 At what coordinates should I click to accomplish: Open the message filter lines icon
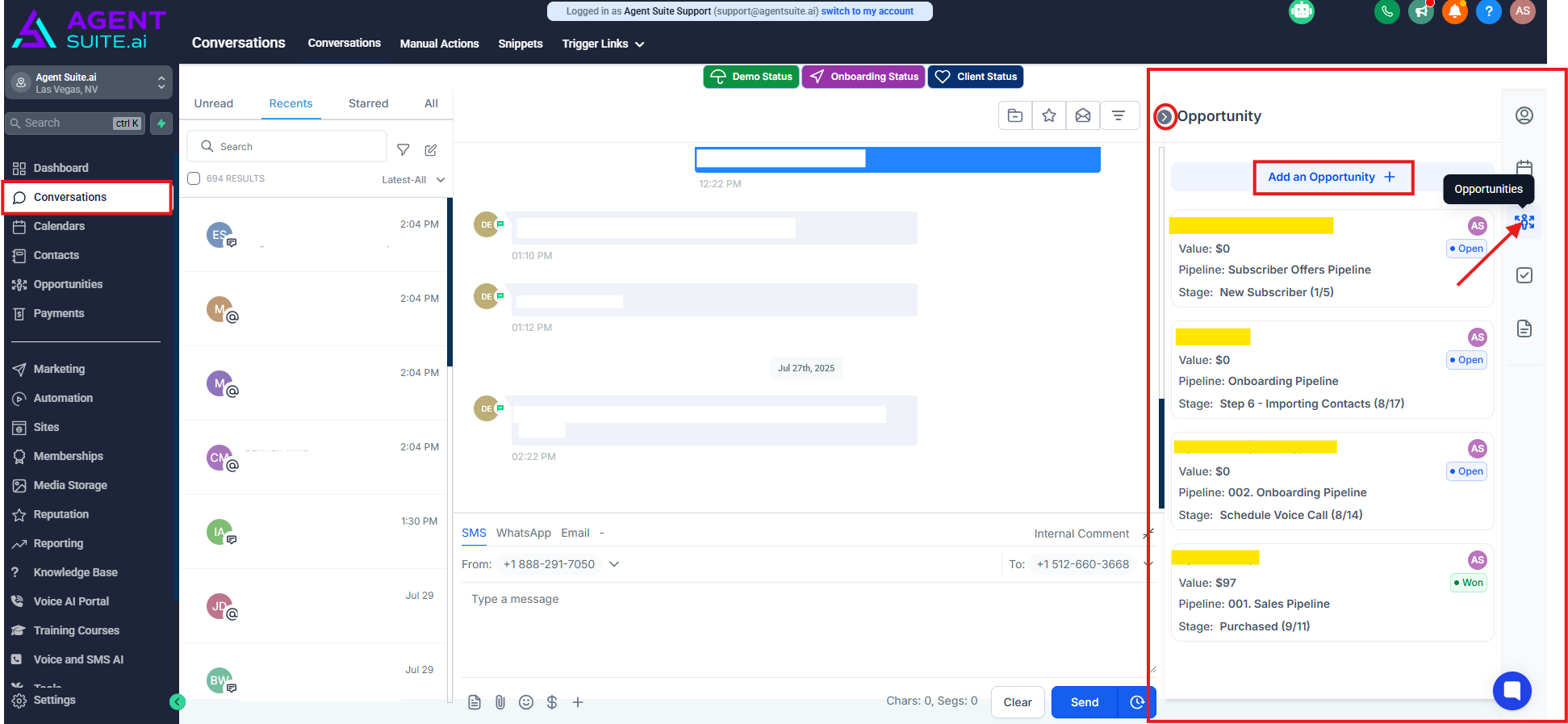coord(1119,115)
